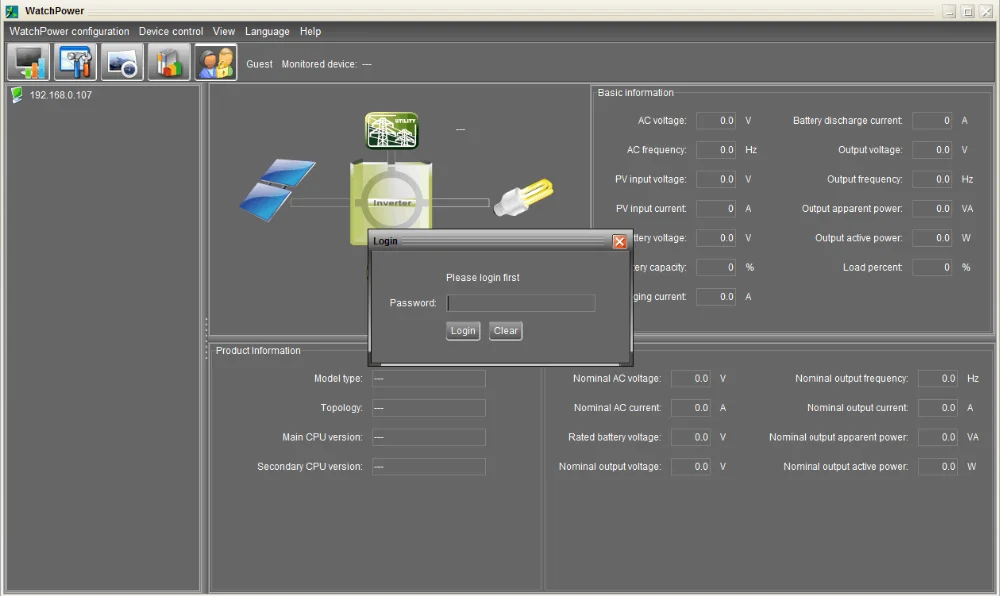Image resolution: width=1000 pixels, height=596 pixels.
Task: Open the WatchPower configuration menu
Action: 69,31
